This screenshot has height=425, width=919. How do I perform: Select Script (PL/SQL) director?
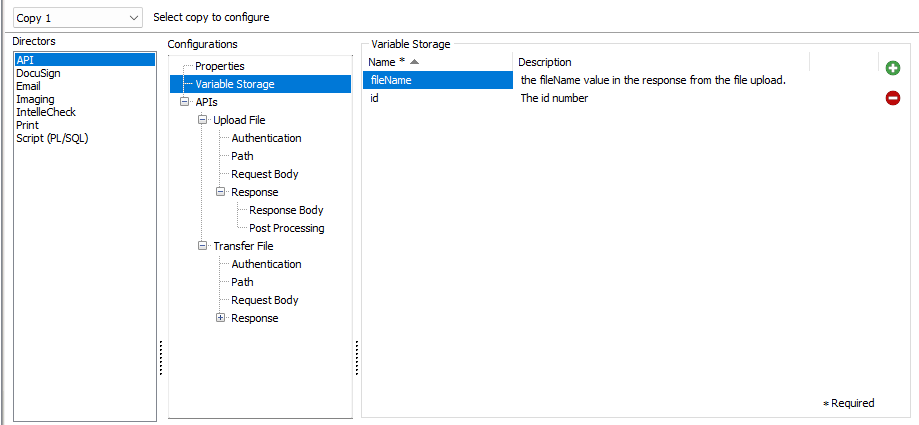point(52,138)
